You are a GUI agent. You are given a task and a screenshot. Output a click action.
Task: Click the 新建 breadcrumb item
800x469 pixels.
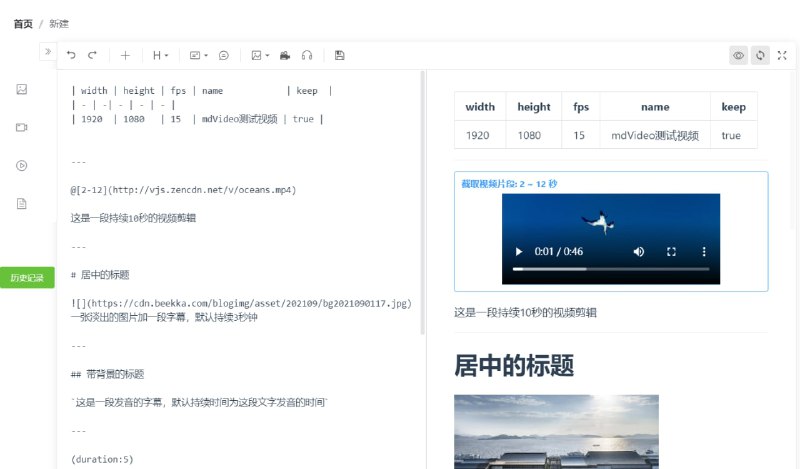[59, 24]
